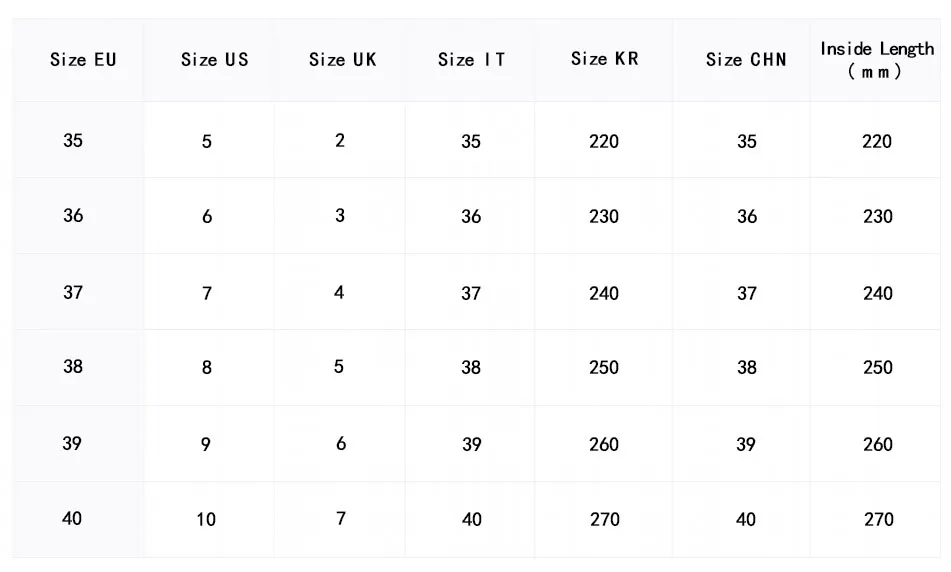Screen dimensions: 951x572
Task: Click US size 7 cell
Action: 207,293
